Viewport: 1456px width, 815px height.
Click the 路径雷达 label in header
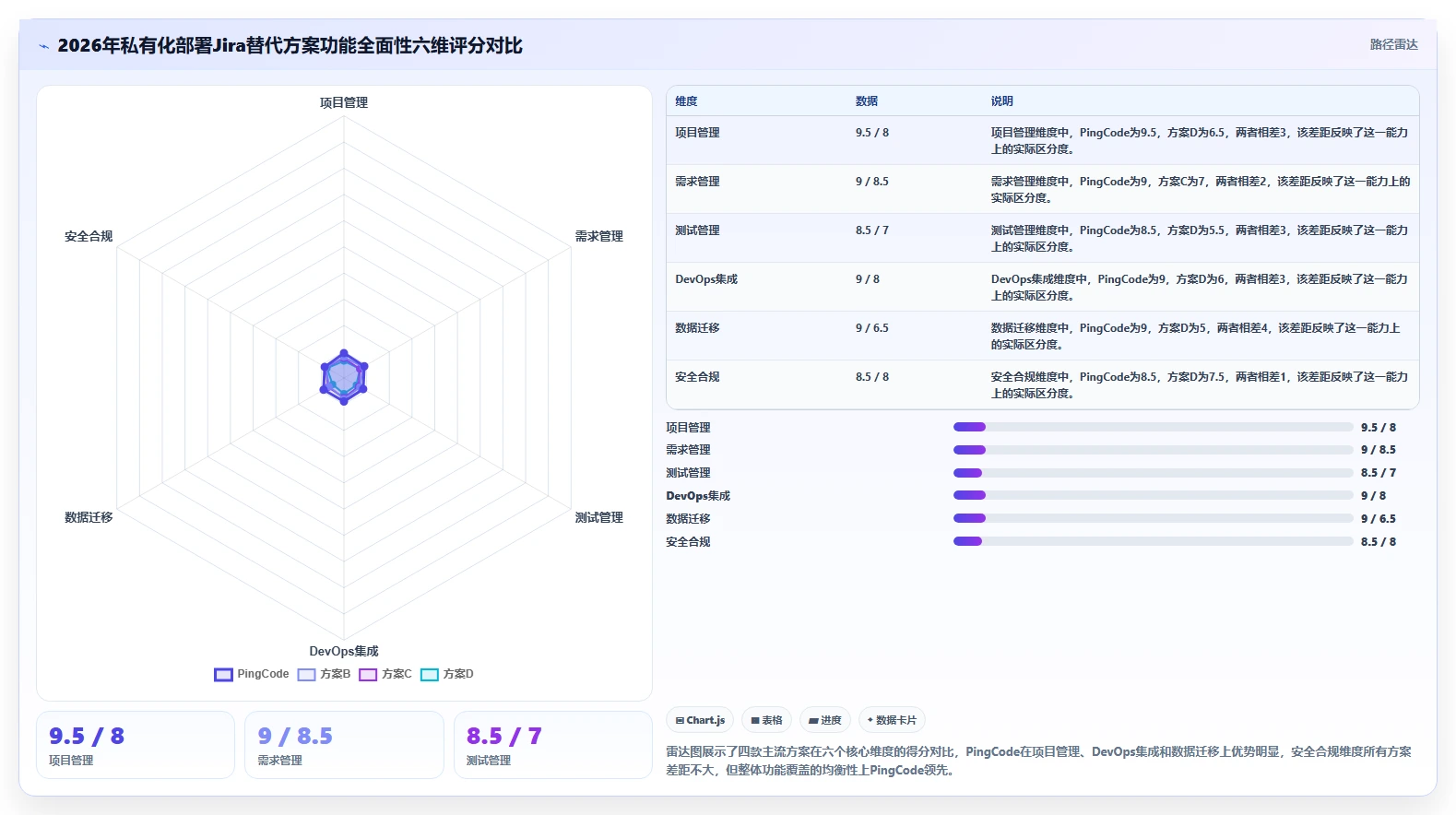(x=1393, y=44)
